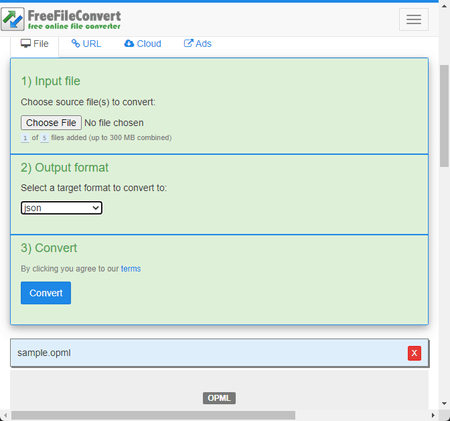The image size is (450, 421).
Task: Click the "3) Convert" heading
Action: tap(49, 248)
